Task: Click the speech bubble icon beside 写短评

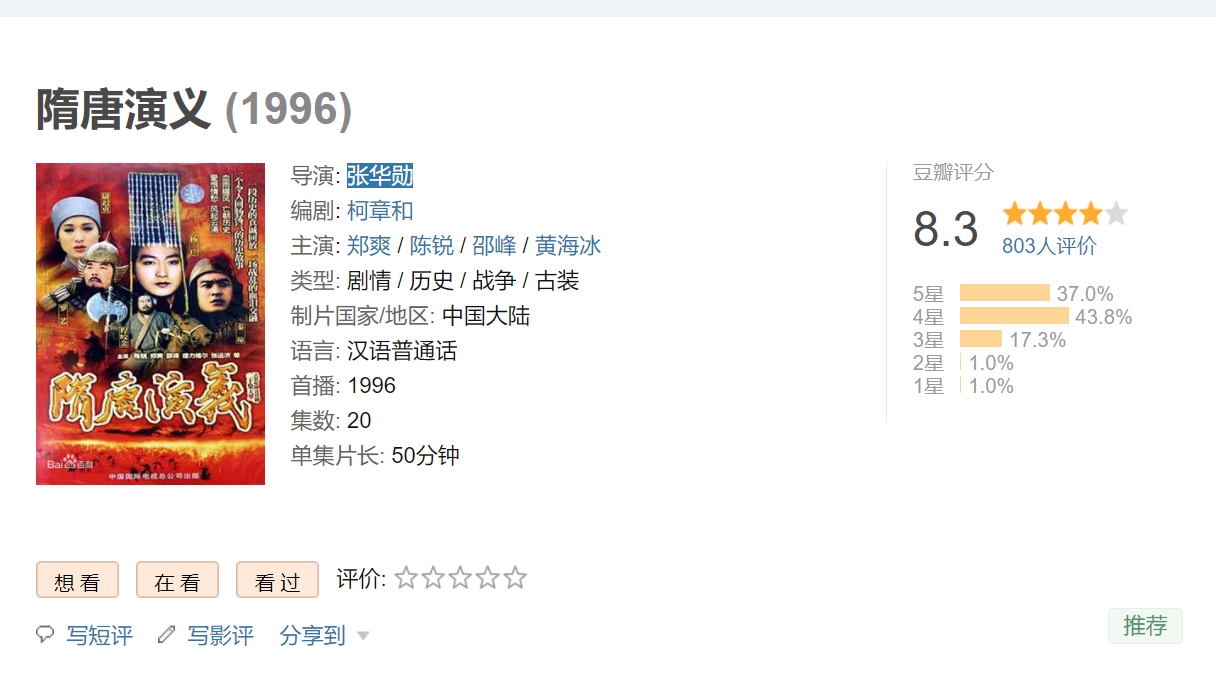Action: pos(45,634)
